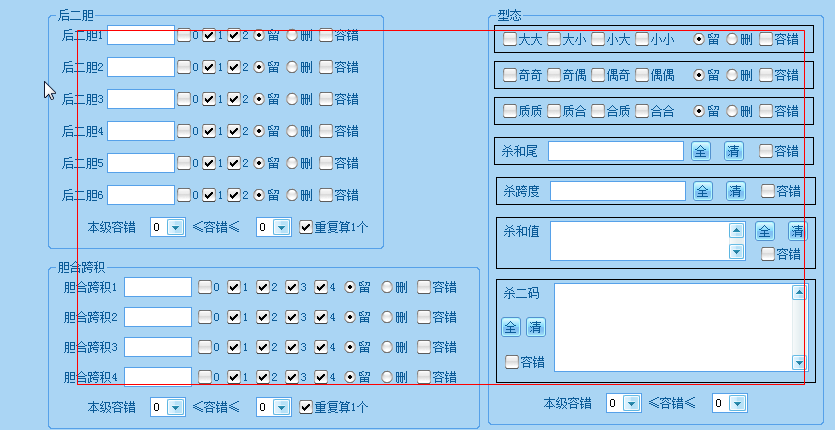Select 删 radio for 后二胆6
Screen dimensions: 835x430
click(x=292, y=196)
